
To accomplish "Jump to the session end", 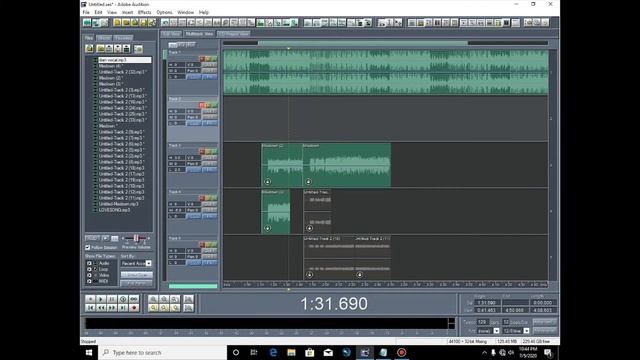I will point(123,308).
